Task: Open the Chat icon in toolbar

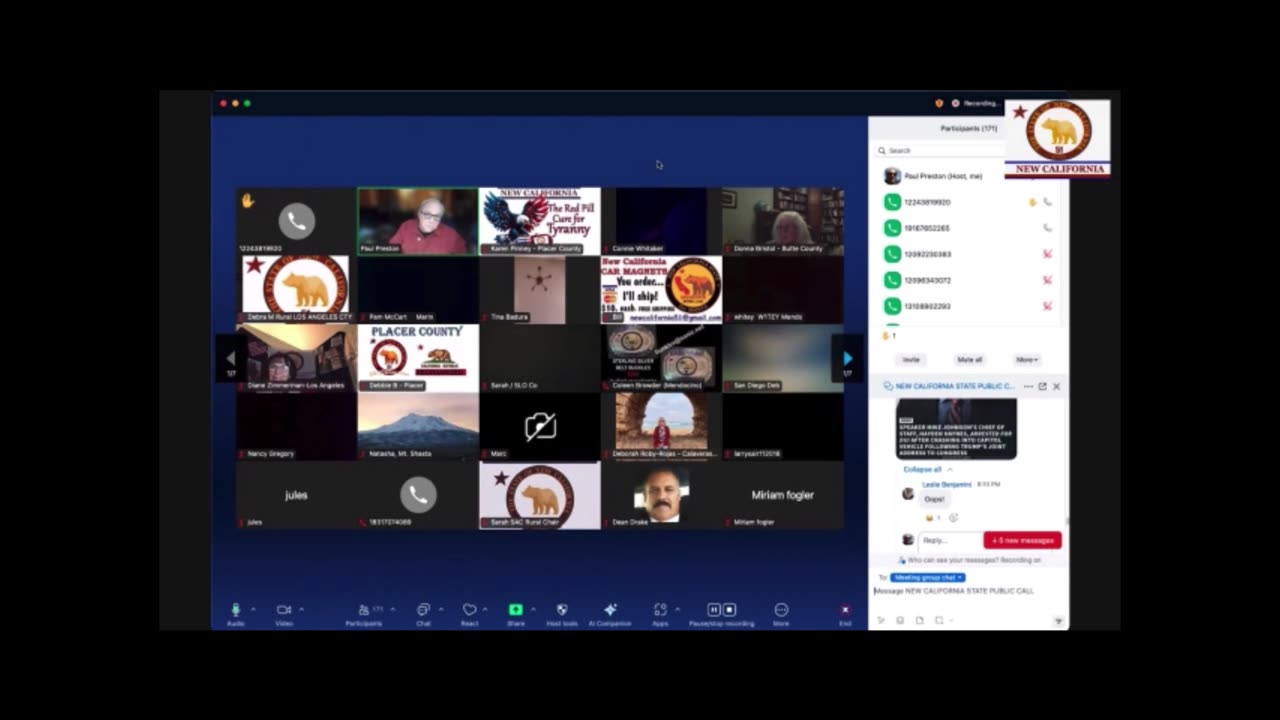Action: 423,609
